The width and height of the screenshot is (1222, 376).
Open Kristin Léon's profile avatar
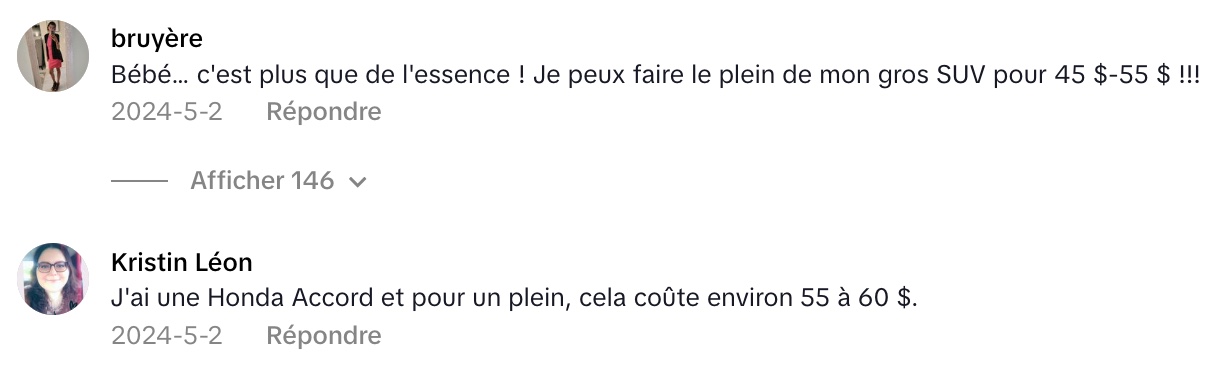click(53, 279)
